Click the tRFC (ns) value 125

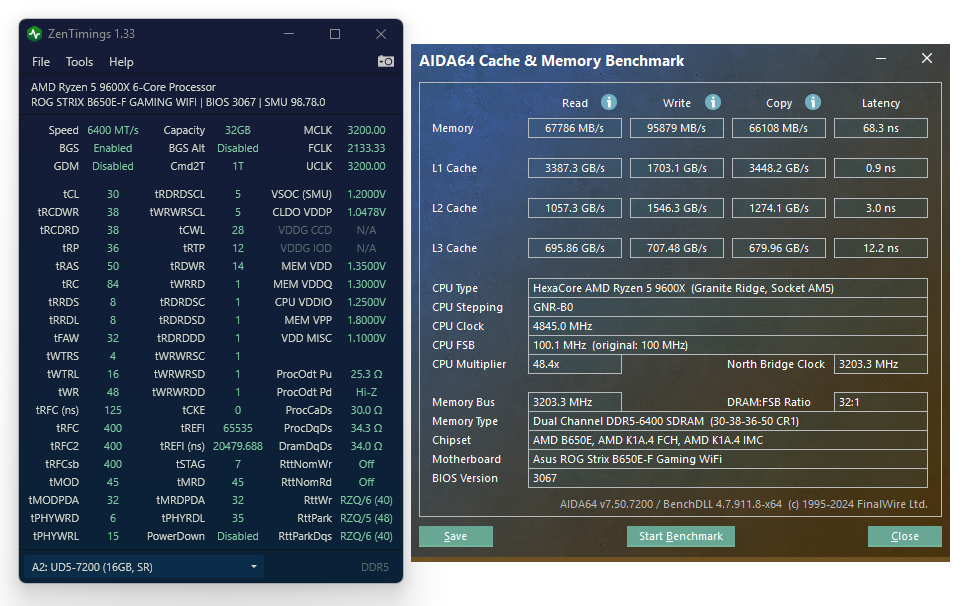click(113, 410)
